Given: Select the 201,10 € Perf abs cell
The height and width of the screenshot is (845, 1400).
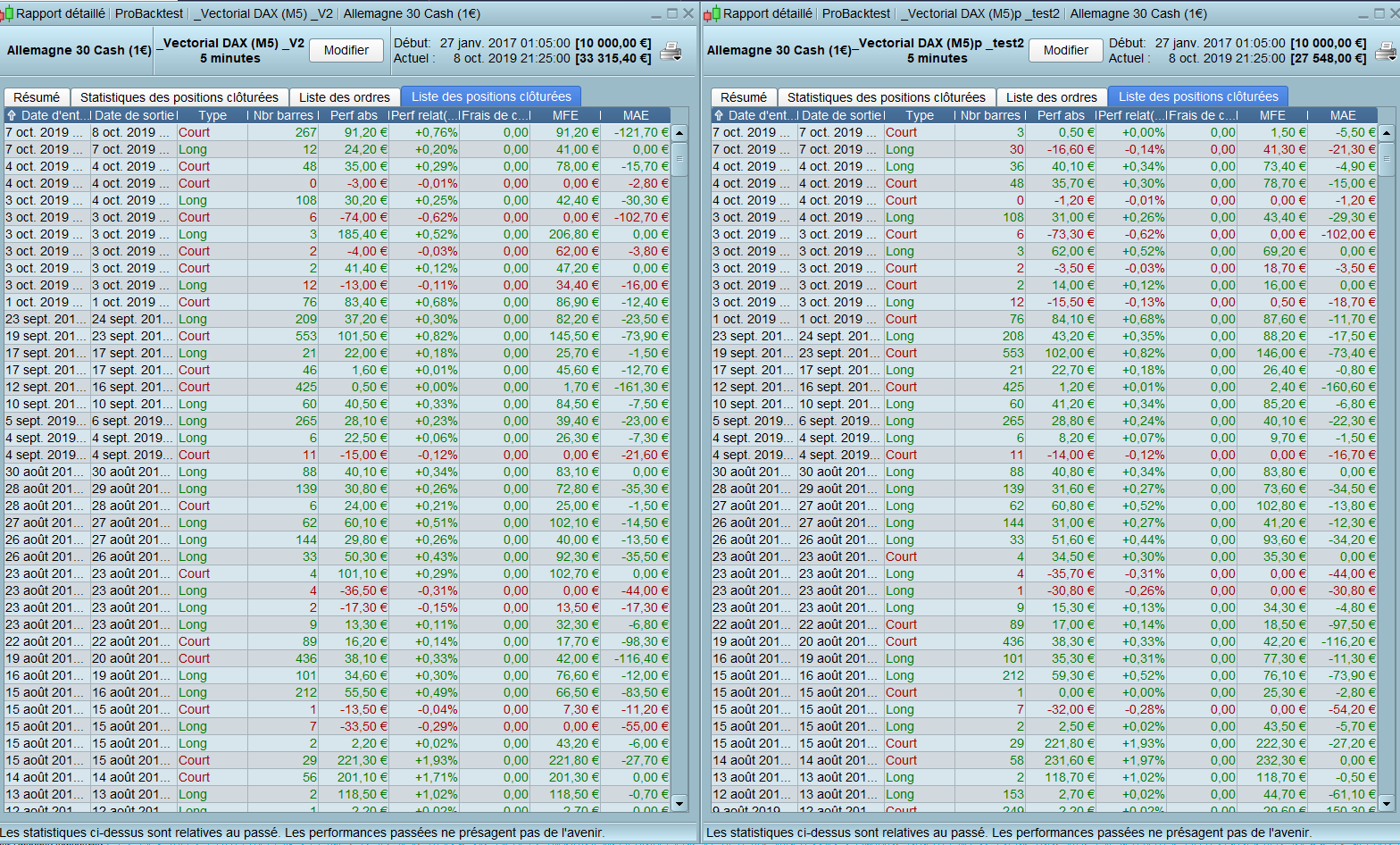Looking at the screenshot, I should point(354,777).
